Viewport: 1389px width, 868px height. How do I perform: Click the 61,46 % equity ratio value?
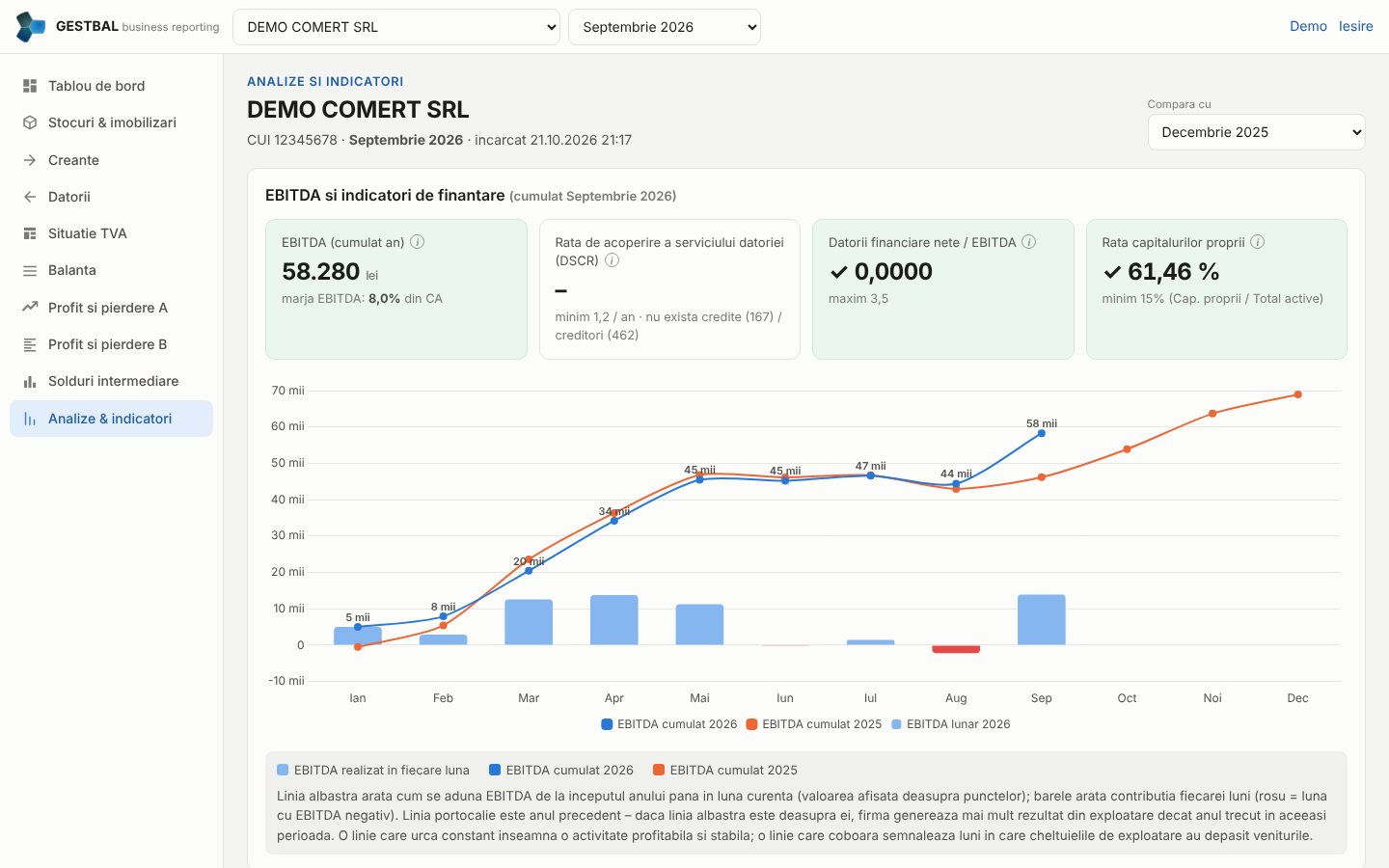(x=1173, y=272)
